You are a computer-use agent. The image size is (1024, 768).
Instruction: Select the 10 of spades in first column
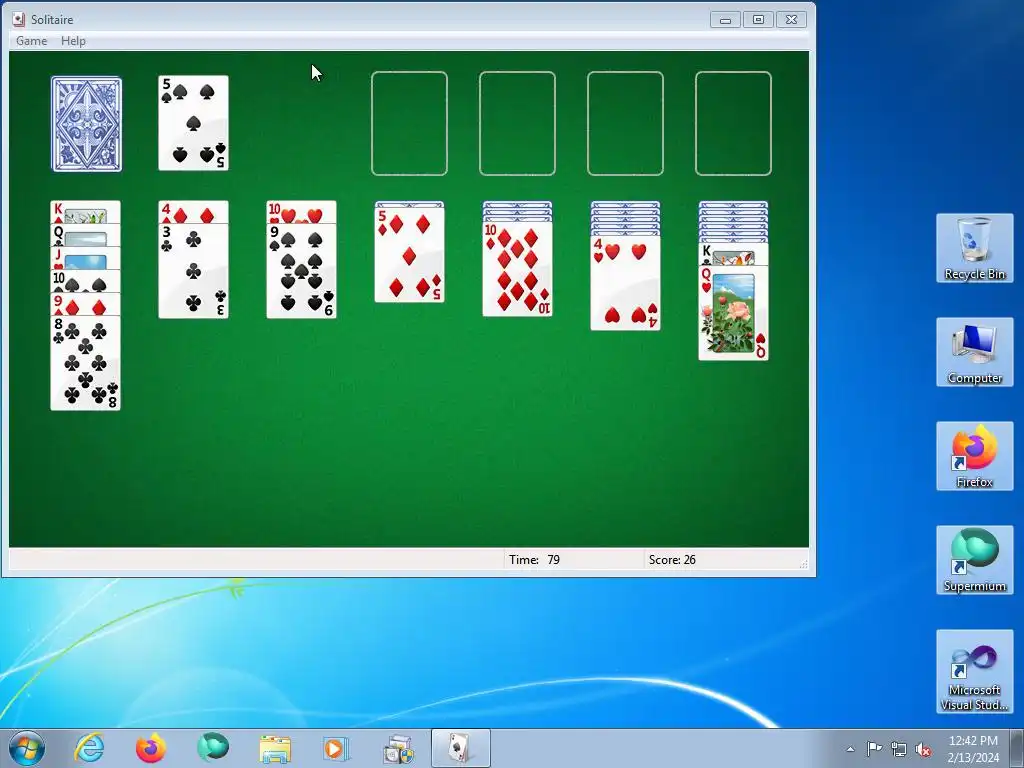pyautogui.click(x=86, y=281)
